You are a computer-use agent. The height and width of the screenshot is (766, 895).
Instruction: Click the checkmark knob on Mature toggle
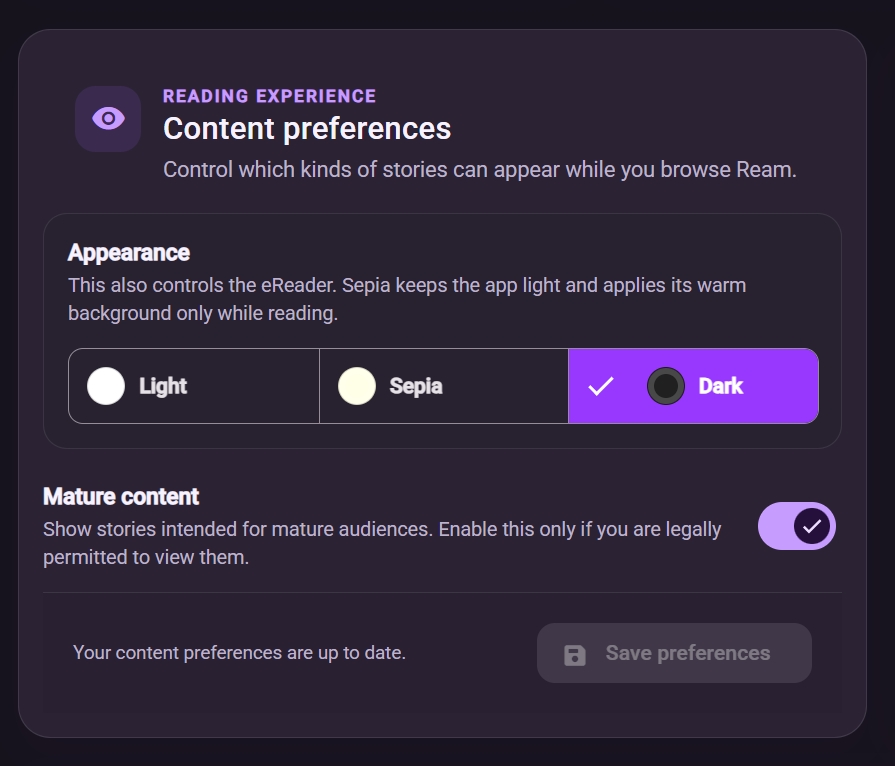(812, 526)
